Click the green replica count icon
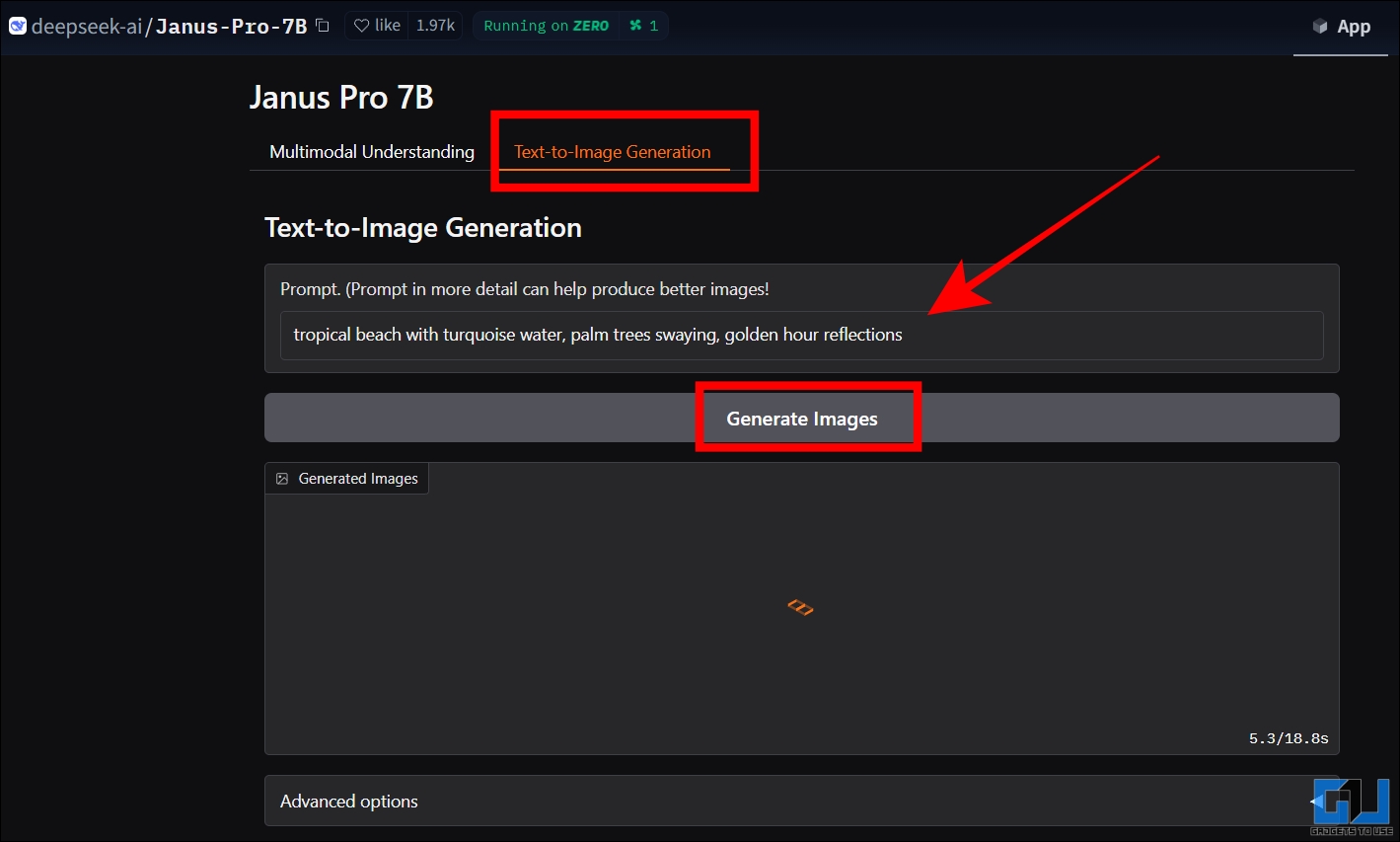This screenshot has height=842, width=1400. coord(635,26)
